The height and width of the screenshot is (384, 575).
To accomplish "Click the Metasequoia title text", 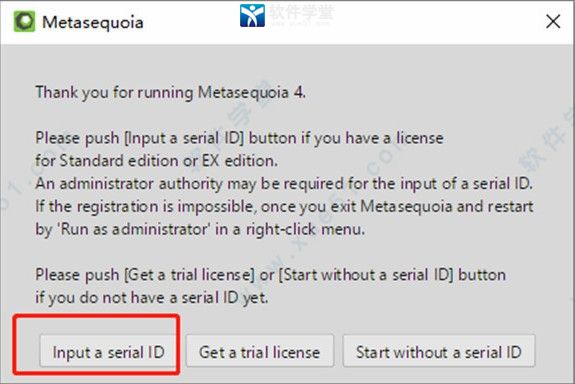I will tap(93, 22).
